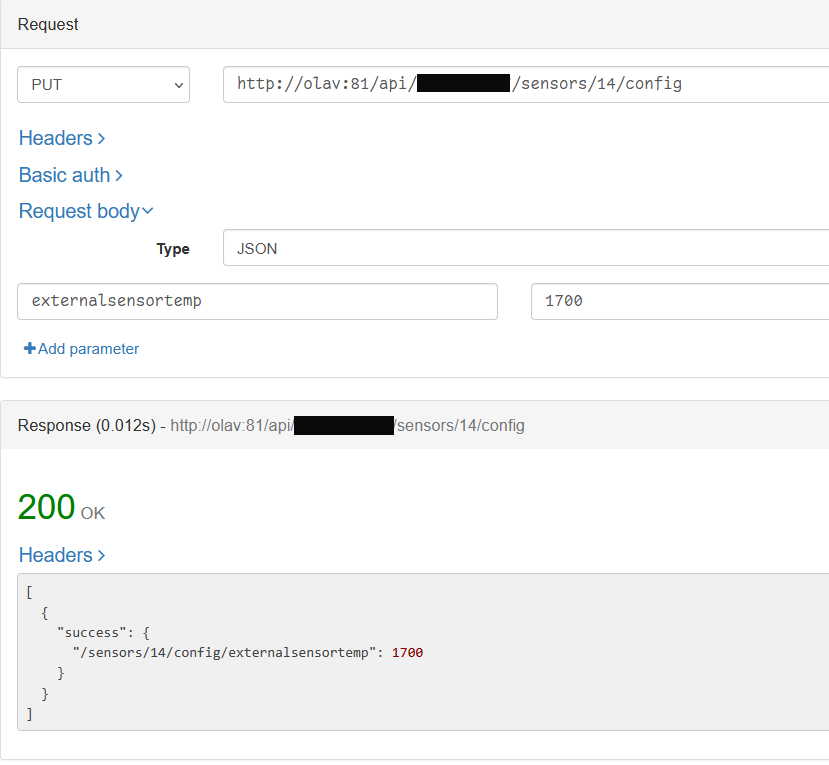Click the request URL input field
The height and width of the screenshot is (765, 829).
tap(526, 85)
